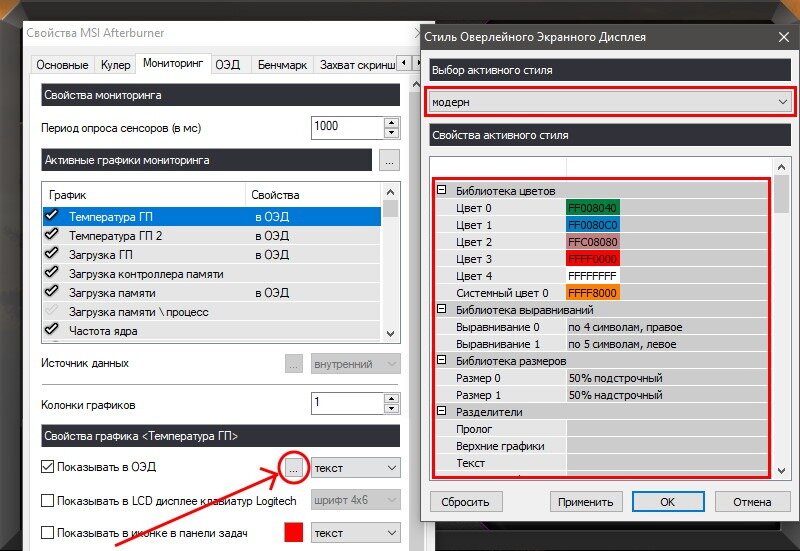Edit Цвет 2 pink swatch FFC08080
Screen dimensions: 800x551
coord(593,242)
